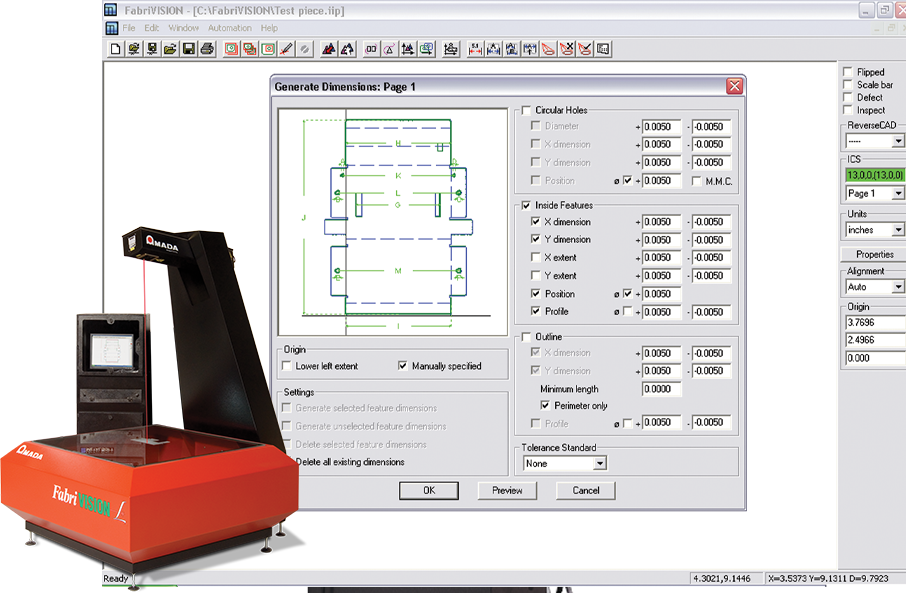This screenshot has height=593, width=906.
Task: Toggle Perimeter only under Outline
Action: tap(545, 406)
